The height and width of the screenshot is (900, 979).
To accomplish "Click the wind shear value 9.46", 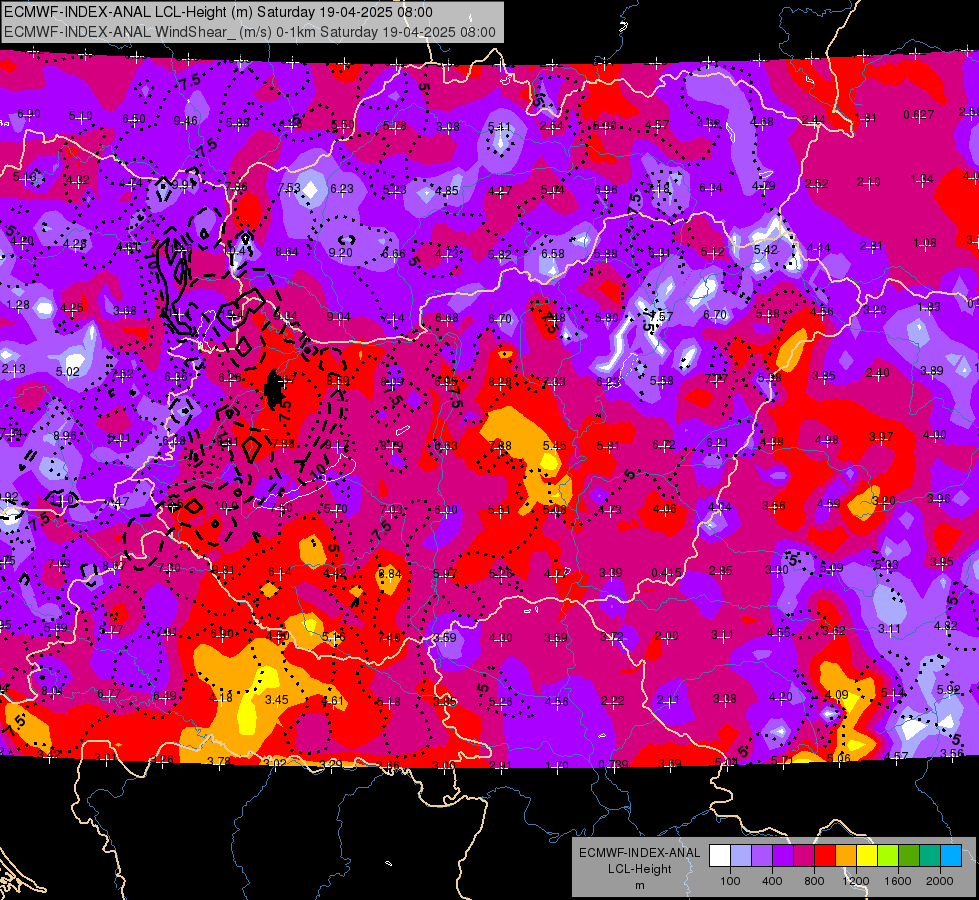I will [185, 121].
